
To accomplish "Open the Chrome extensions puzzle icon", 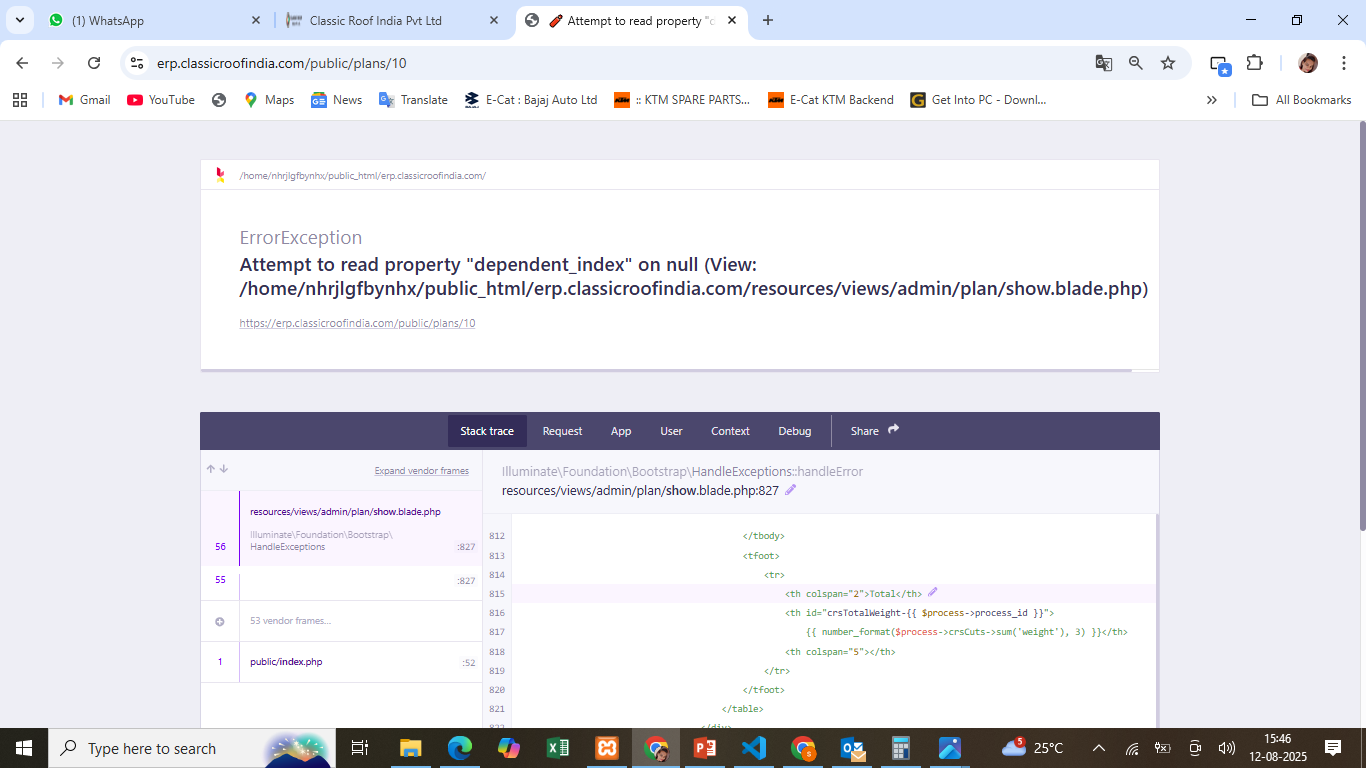I will 1254,63.
